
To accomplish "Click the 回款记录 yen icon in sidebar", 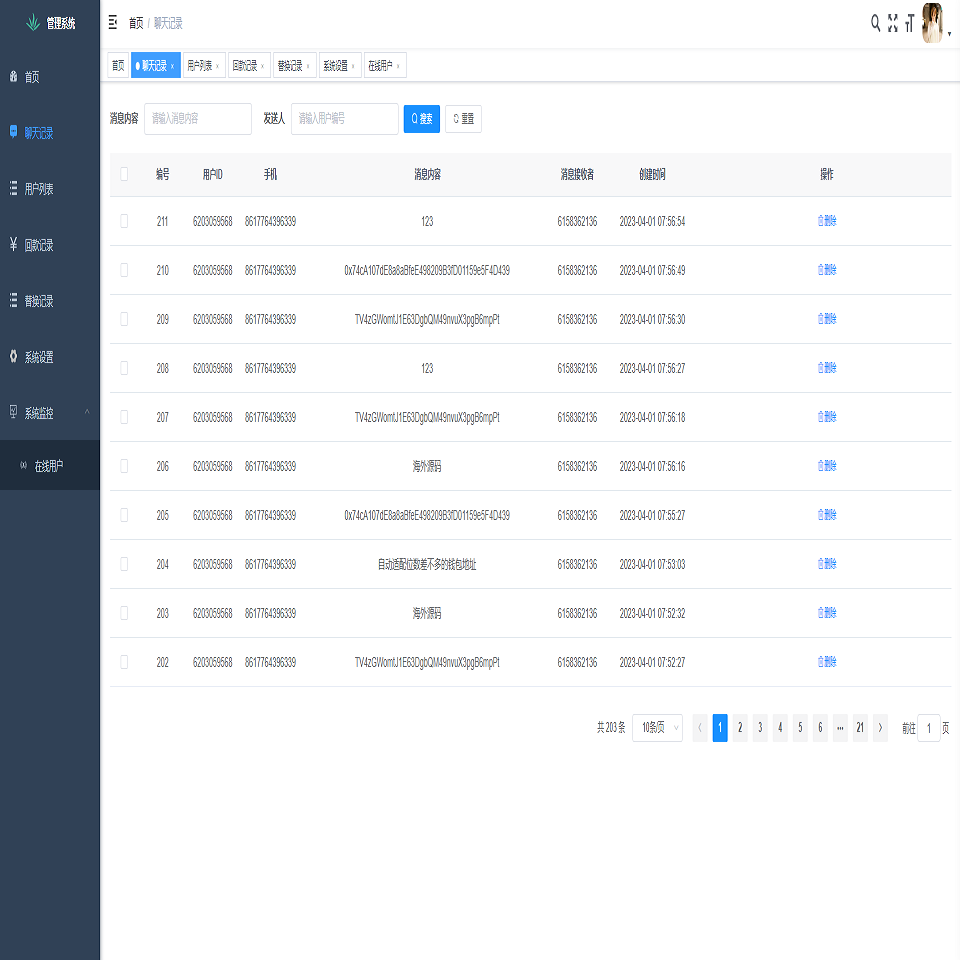I will point(13,244).
